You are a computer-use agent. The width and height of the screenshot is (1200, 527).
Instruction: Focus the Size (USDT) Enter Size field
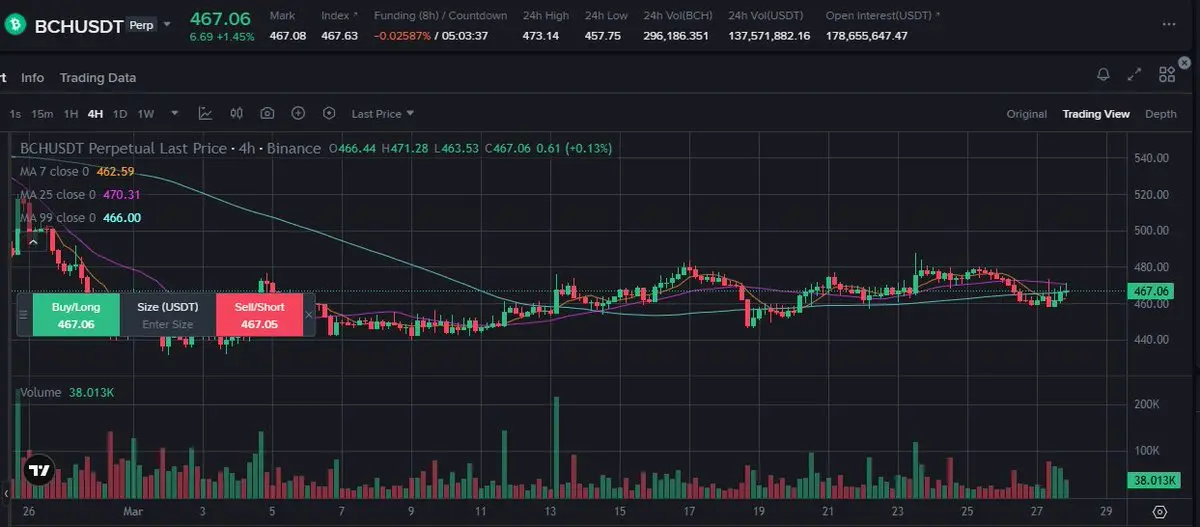[x=168, y=315]
